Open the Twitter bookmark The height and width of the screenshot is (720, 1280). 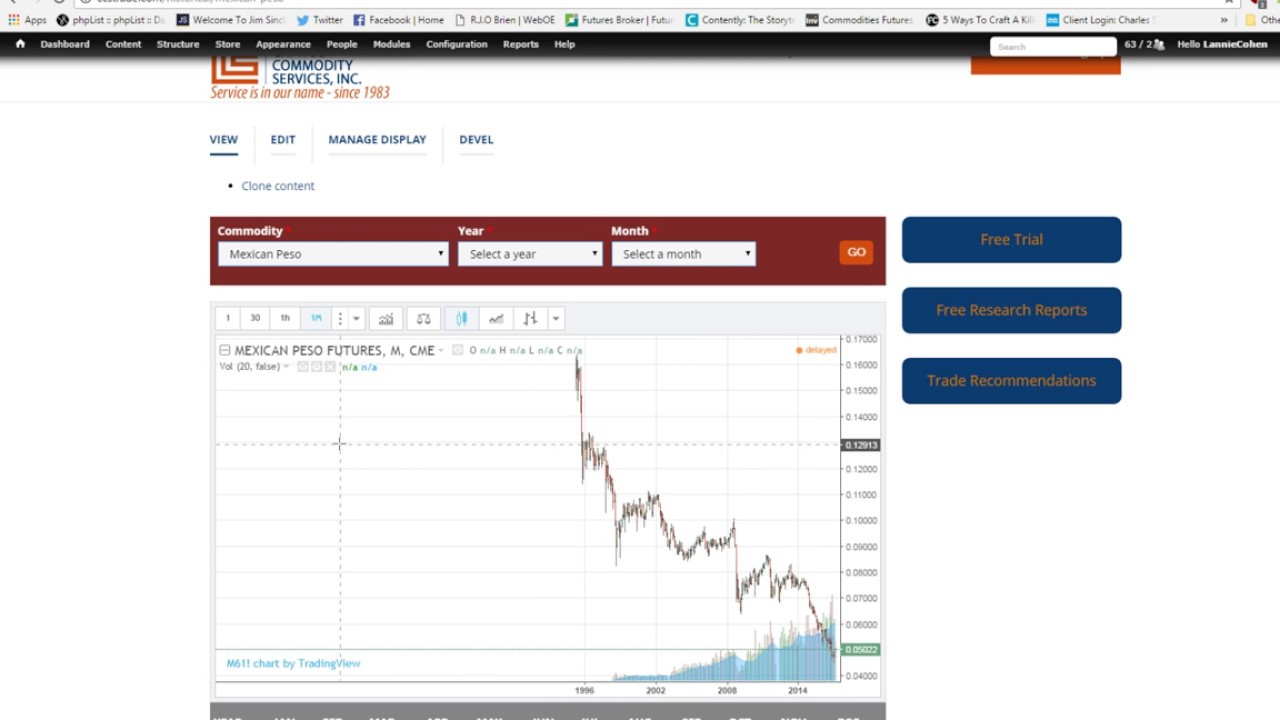point(320,20)
